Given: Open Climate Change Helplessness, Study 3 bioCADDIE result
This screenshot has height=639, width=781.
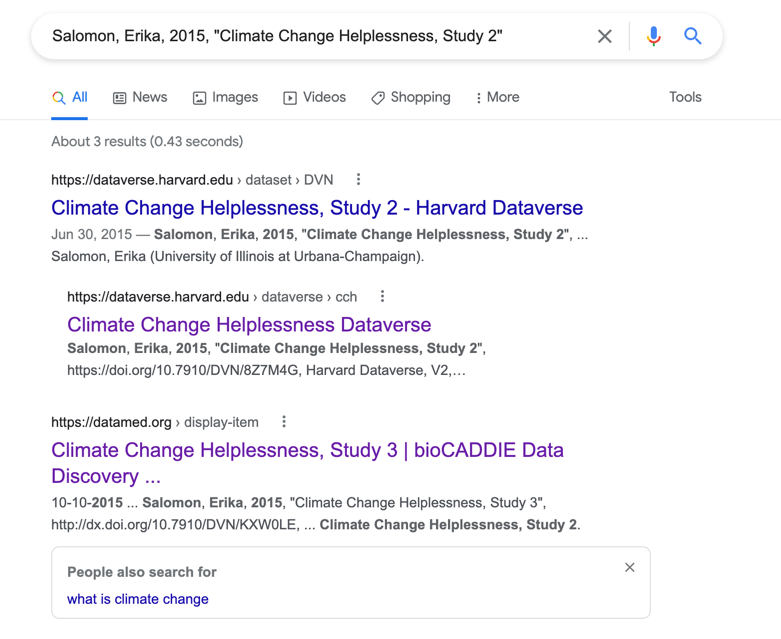Looking at the screenshot, I should click(307, 463).
